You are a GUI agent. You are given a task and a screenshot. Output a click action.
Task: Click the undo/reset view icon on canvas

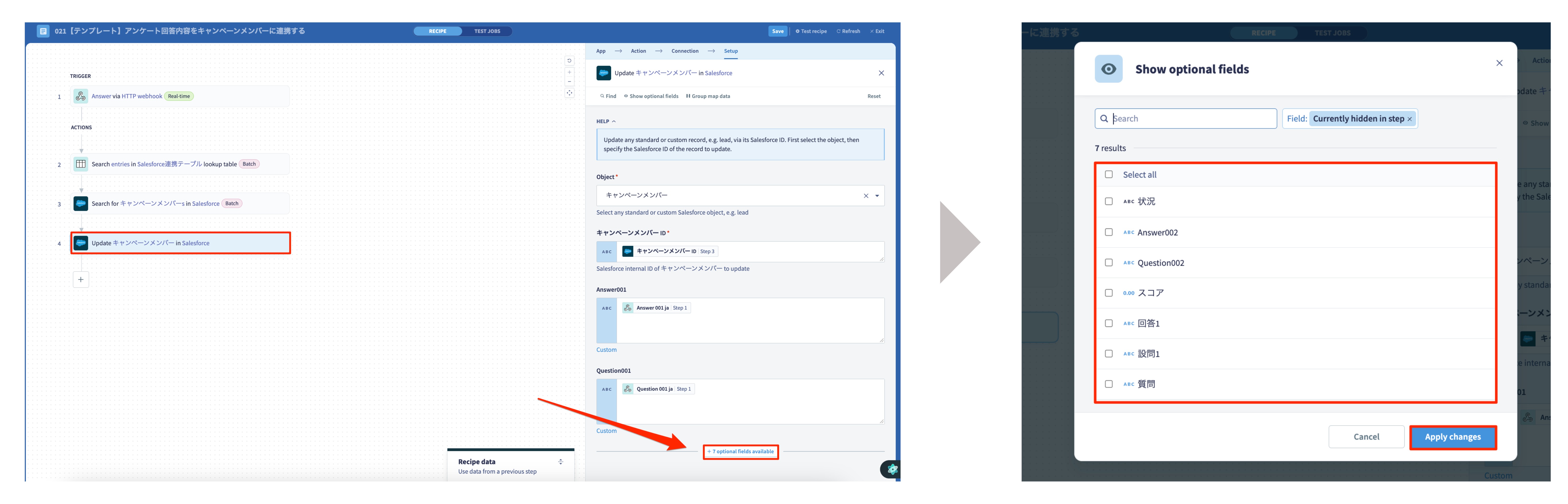click(x=569, y=61)
